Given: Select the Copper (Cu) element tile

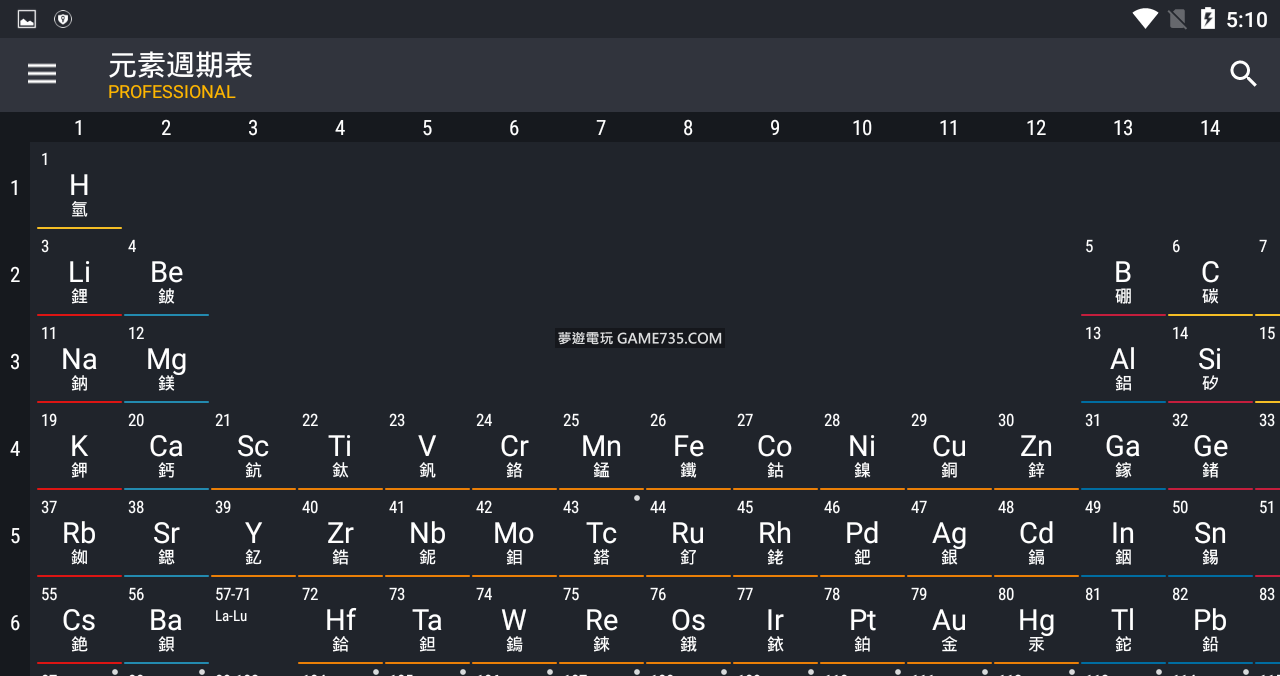Looking at the screenshot, I should (949, 449).
